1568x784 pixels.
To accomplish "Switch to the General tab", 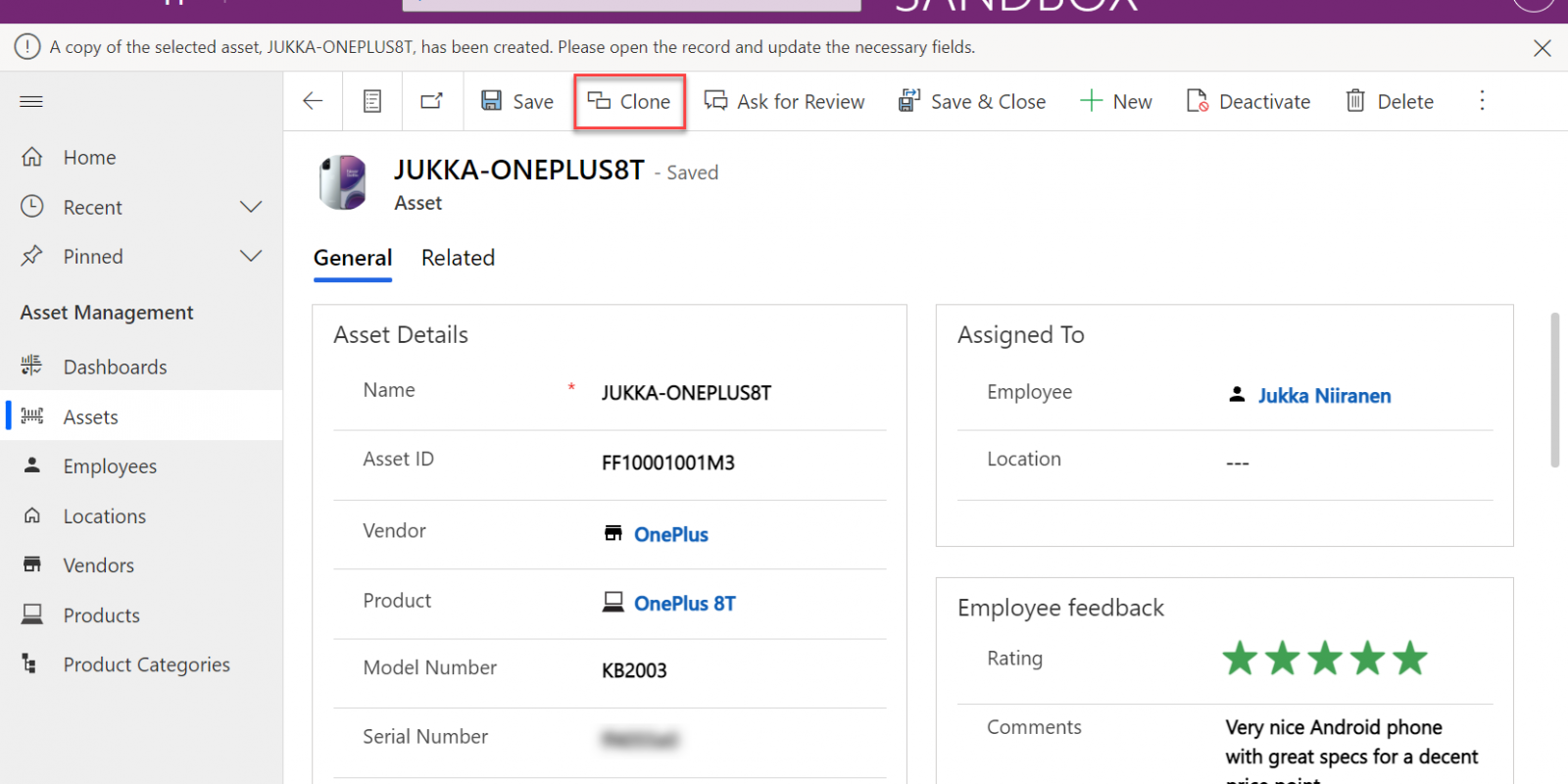I will [x=353, y=258].
